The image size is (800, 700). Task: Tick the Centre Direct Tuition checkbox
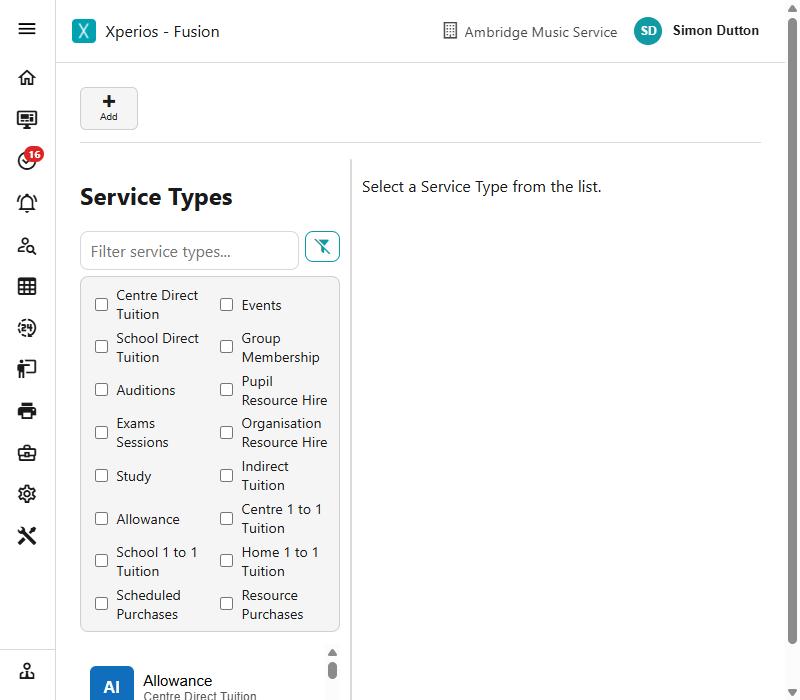[x=102, y=305]
